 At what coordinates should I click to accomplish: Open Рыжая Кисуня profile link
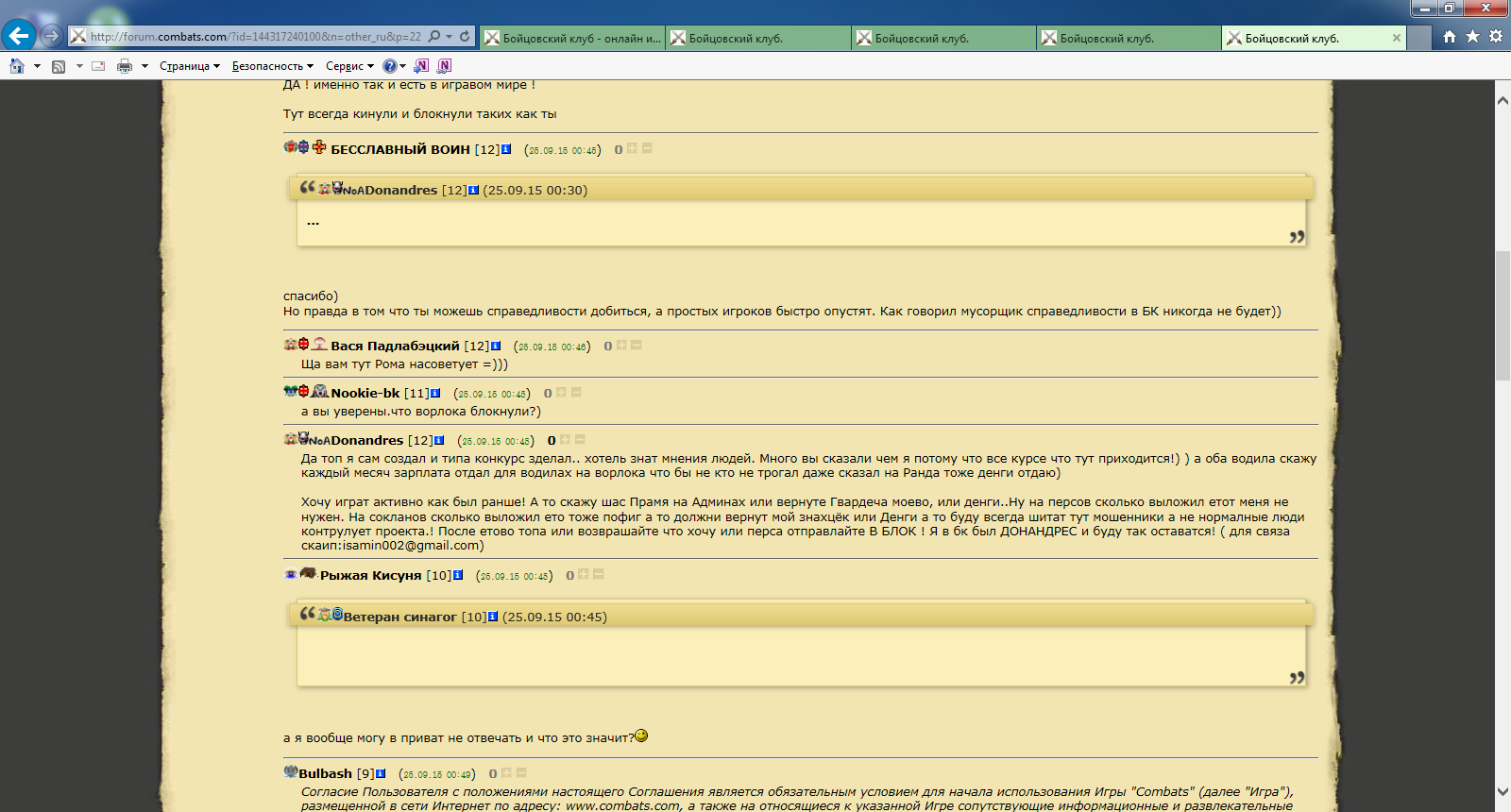coord(370,575)
